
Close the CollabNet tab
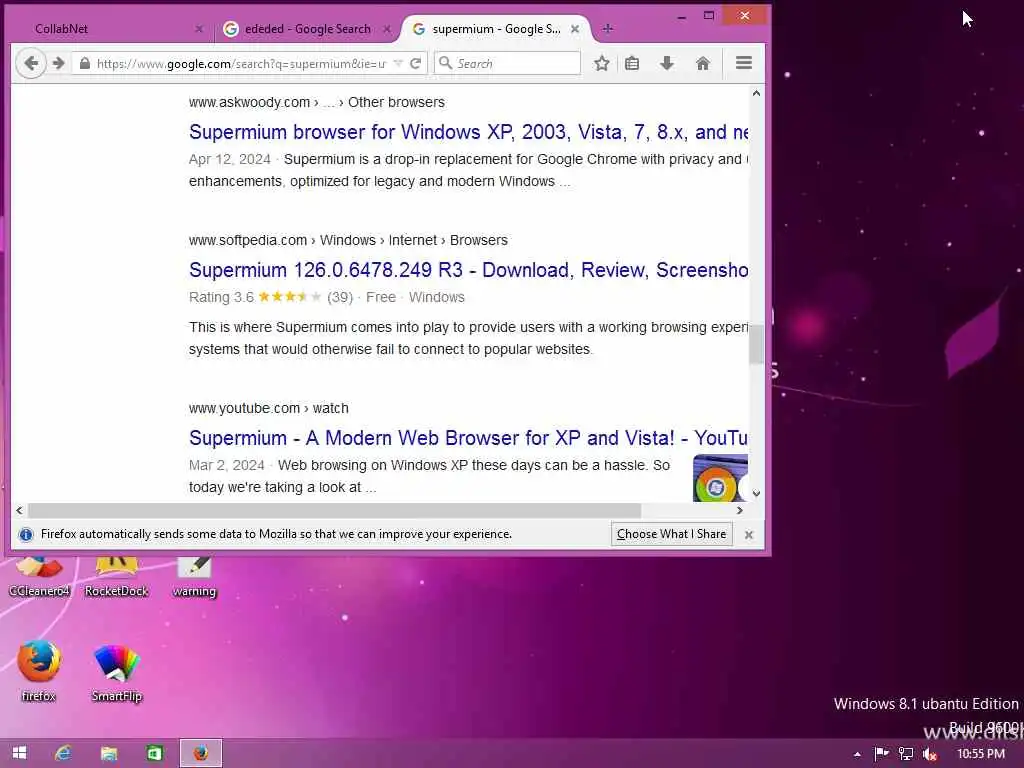point(199,29)
